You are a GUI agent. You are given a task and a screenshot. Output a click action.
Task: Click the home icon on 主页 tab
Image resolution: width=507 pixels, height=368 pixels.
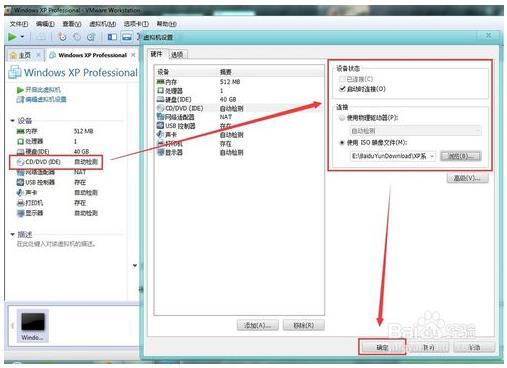[14, 55]
